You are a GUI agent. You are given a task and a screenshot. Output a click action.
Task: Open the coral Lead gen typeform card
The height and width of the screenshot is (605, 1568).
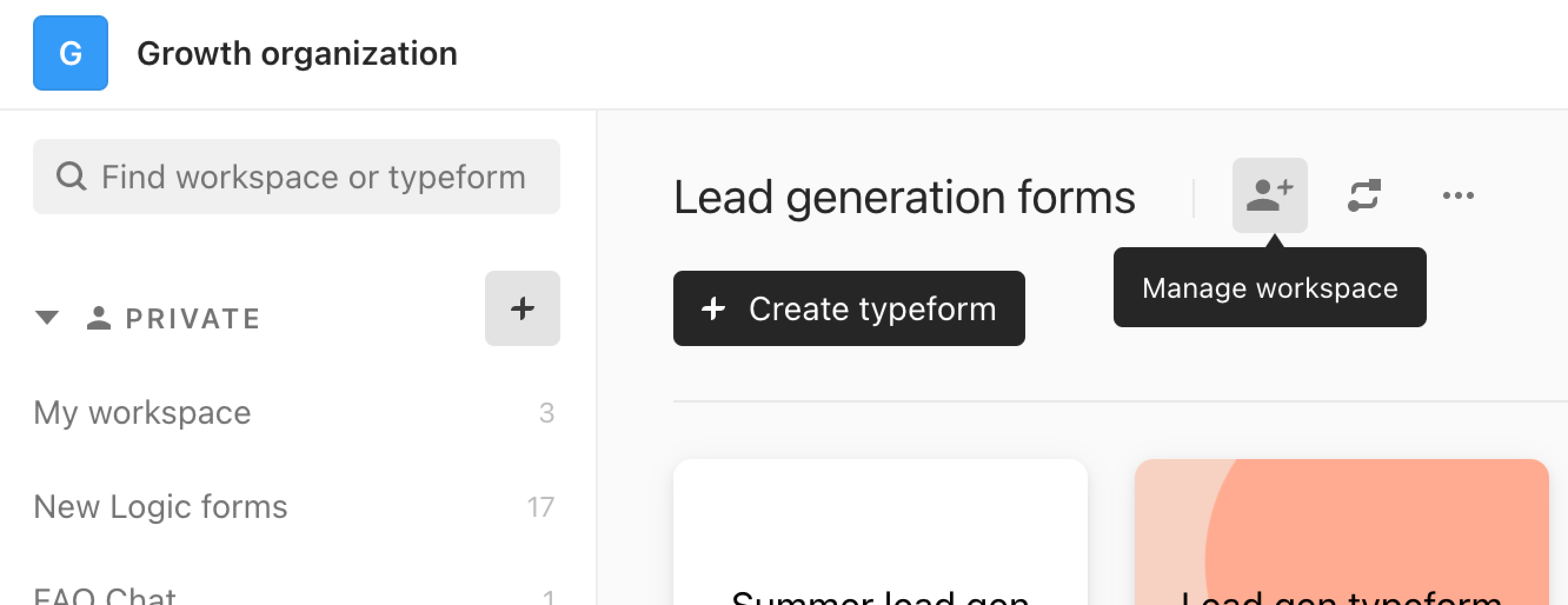(x=1341, y=533)
